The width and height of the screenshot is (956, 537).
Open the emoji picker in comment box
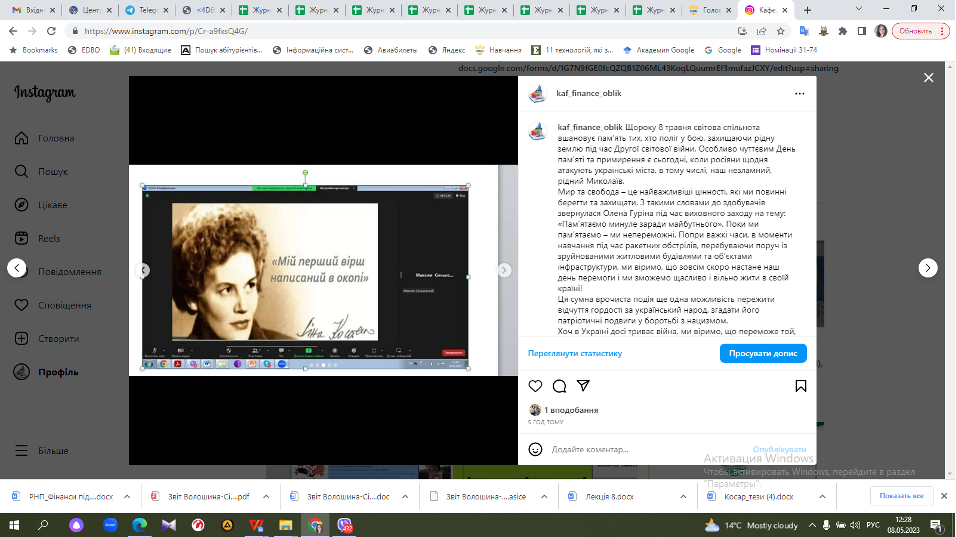pos(536,450)
